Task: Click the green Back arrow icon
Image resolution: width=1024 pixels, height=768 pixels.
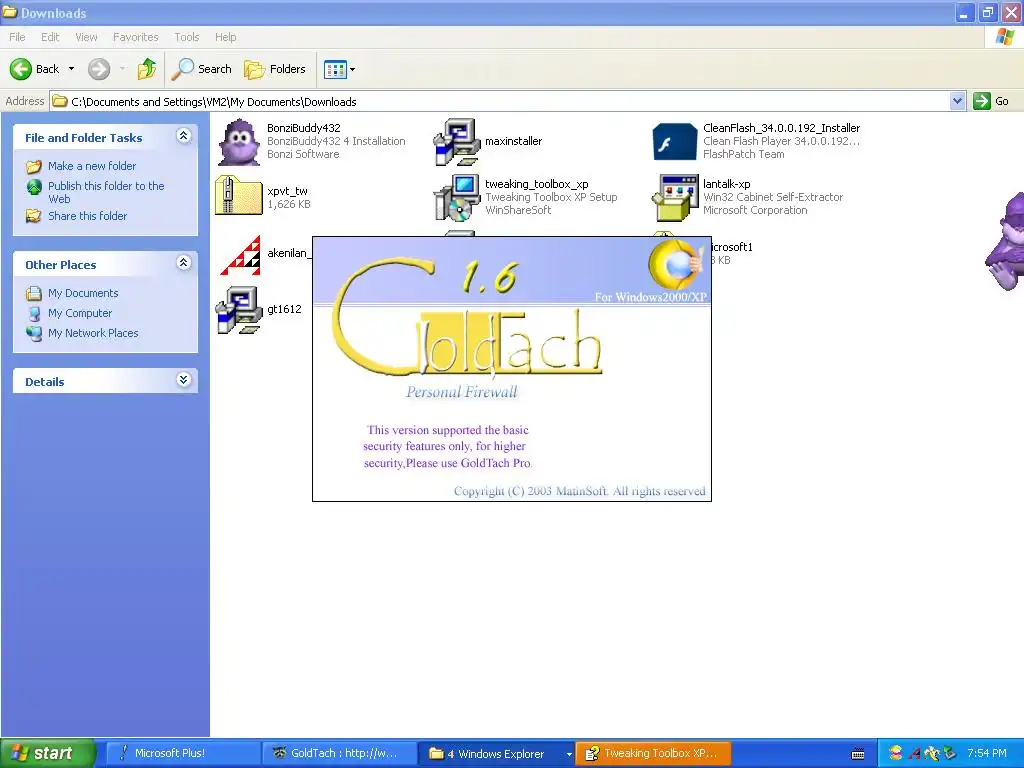Action: (x=20, y=69)
